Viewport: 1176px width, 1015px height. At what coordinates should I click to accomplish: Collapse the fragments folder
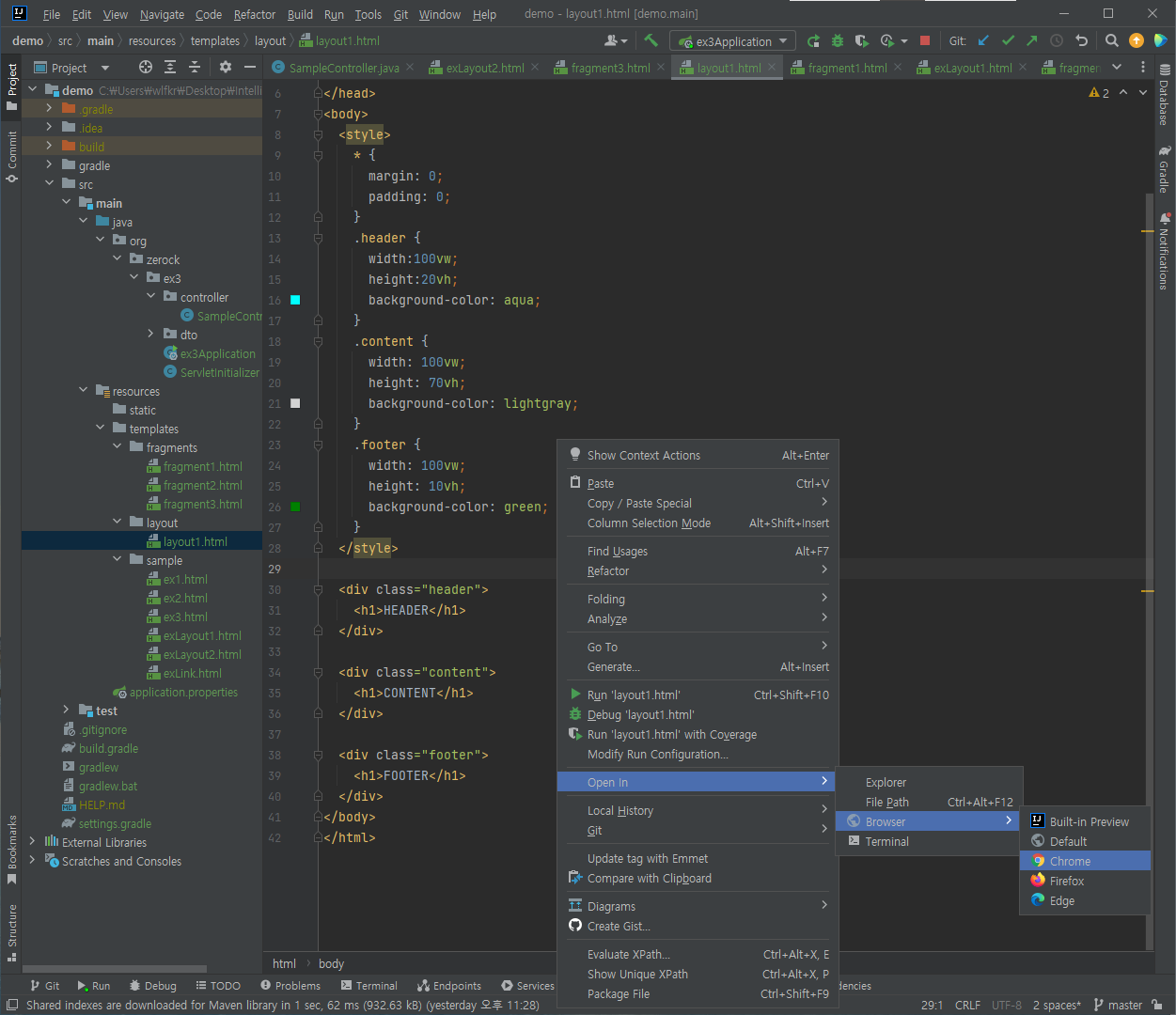(x=118, y=447)
